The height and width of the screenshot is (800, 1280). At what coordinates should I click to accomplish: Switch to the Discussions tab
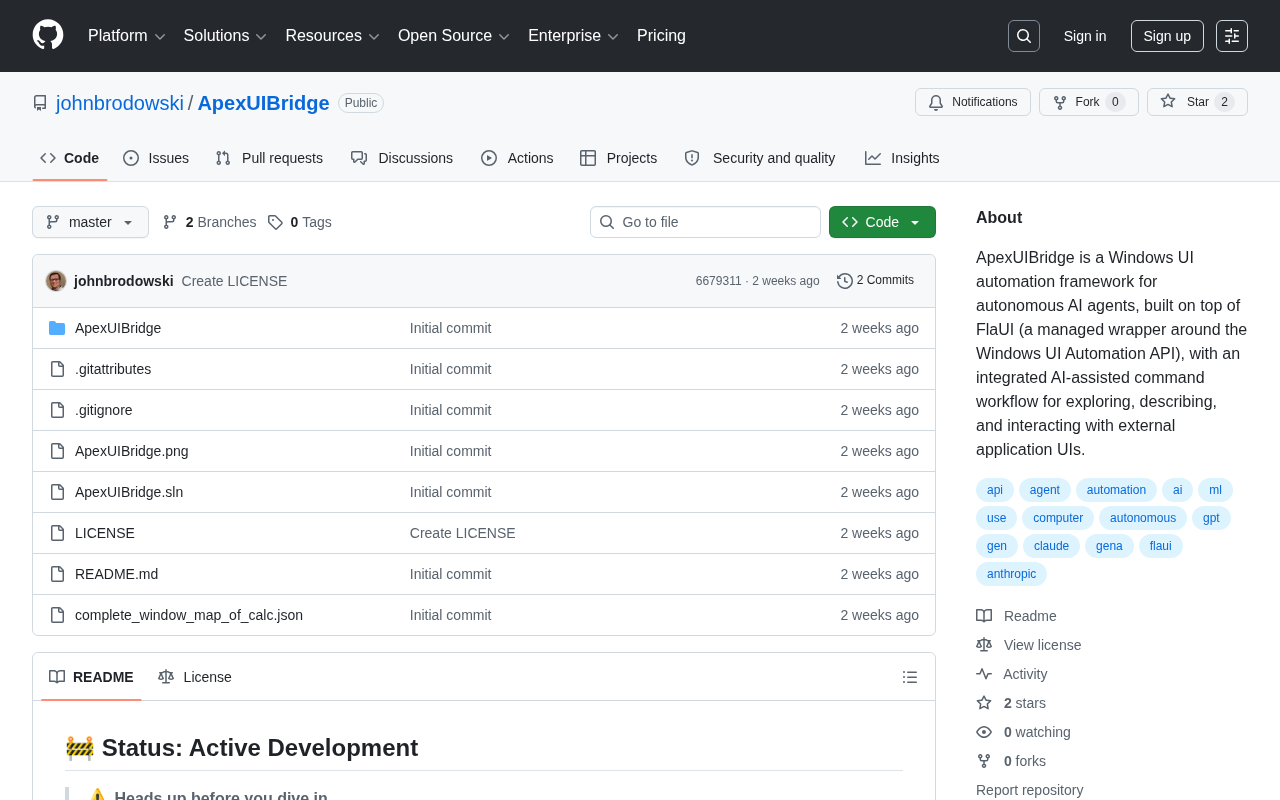click(402, 158)
